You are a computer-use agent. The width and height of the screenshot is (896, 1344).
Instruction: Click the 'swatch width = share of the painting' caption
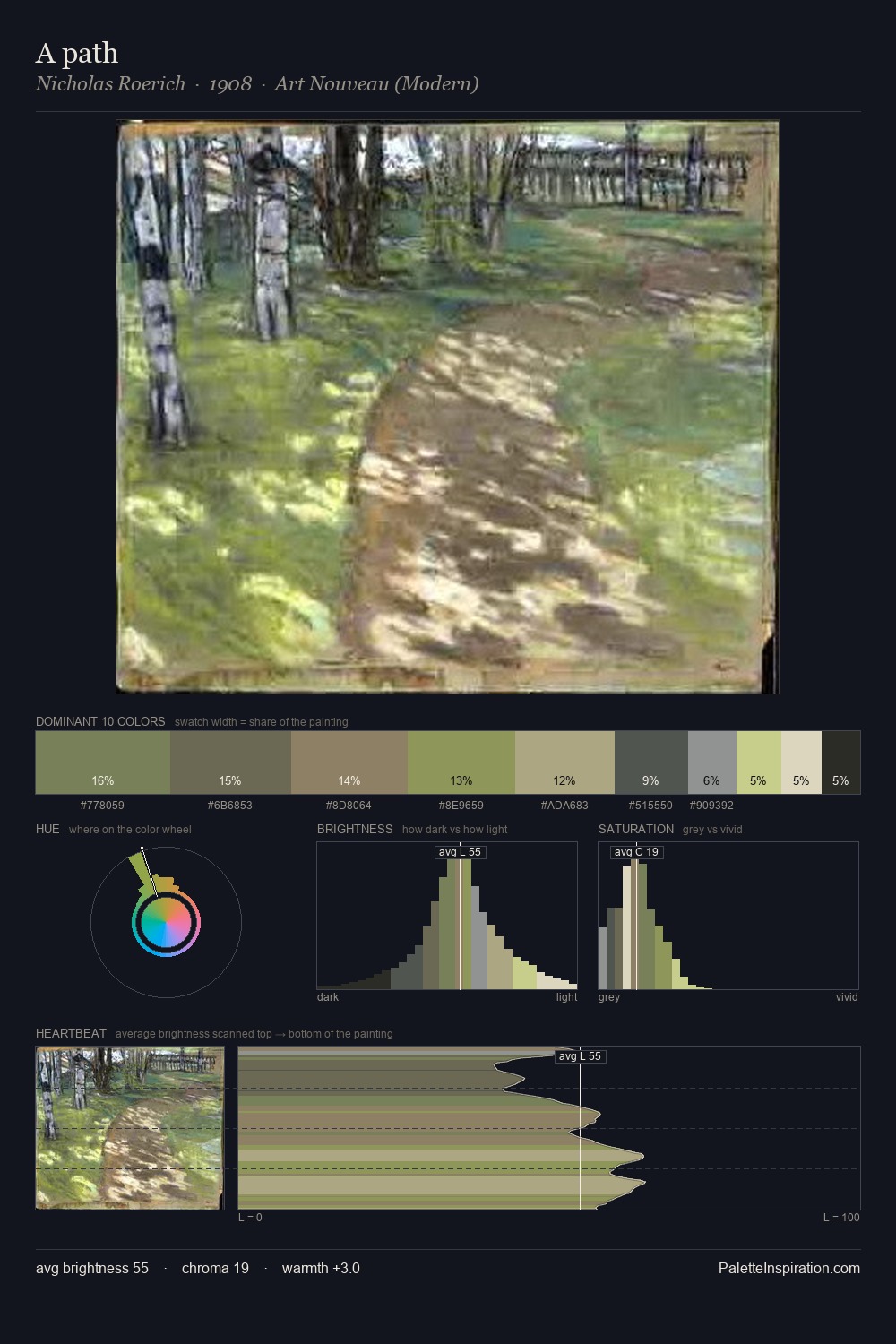click(262, 722)
